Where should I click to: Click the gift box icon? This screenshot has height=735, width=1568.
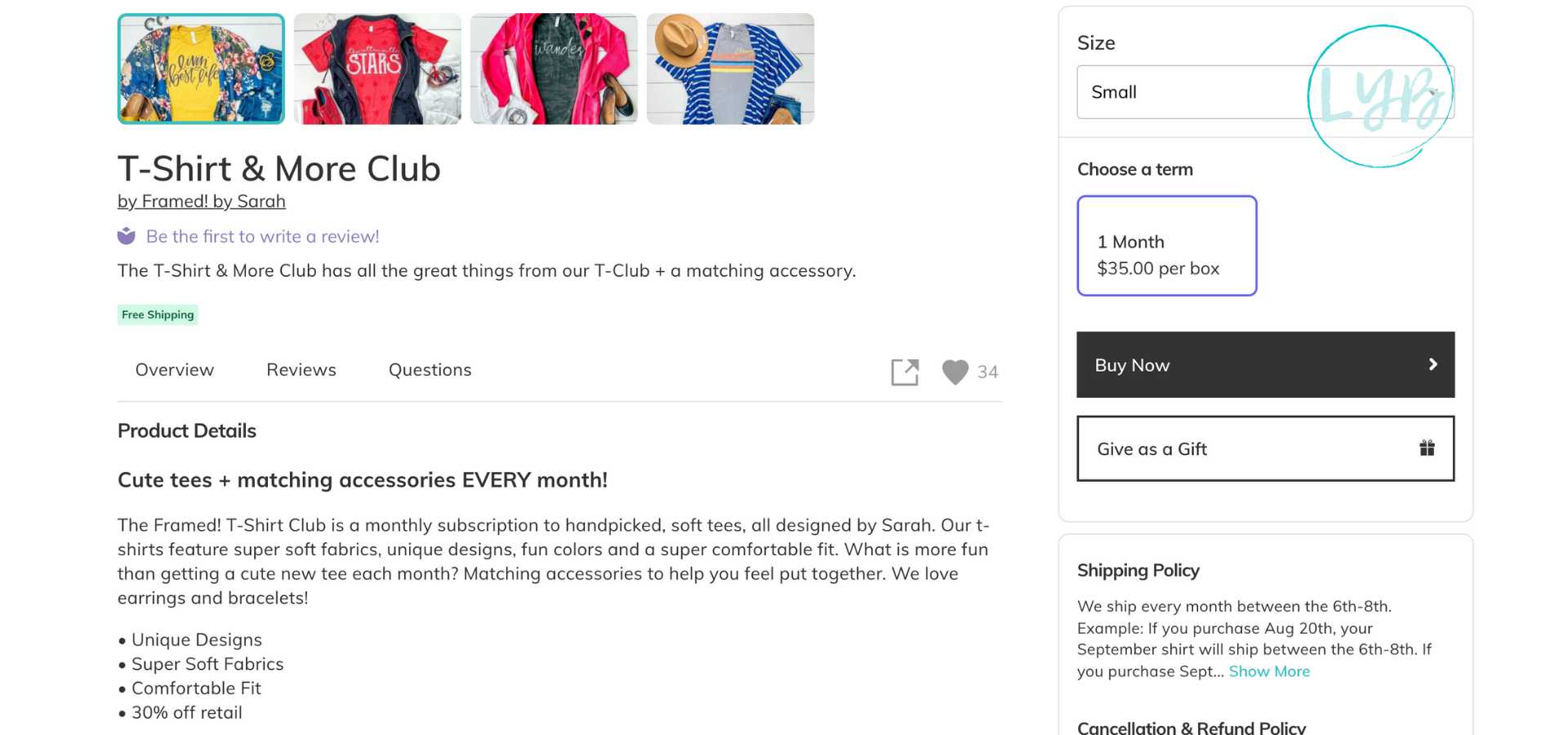(1427, 448)
